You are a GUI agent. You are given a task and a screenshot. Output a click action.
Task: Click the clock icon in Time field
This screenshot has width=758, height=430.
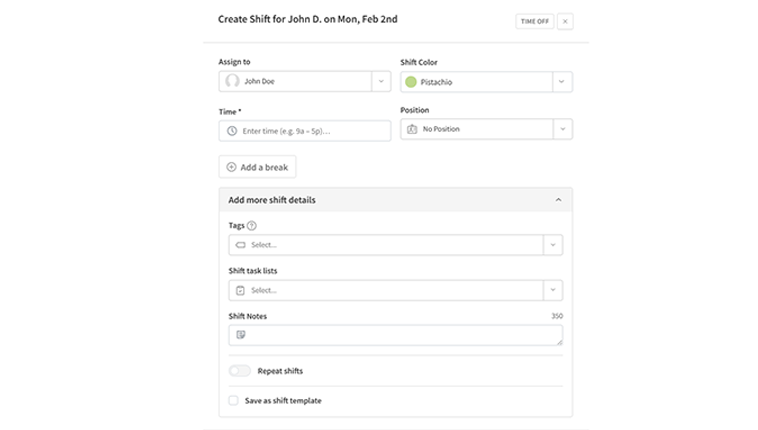[x=232, y=131]
